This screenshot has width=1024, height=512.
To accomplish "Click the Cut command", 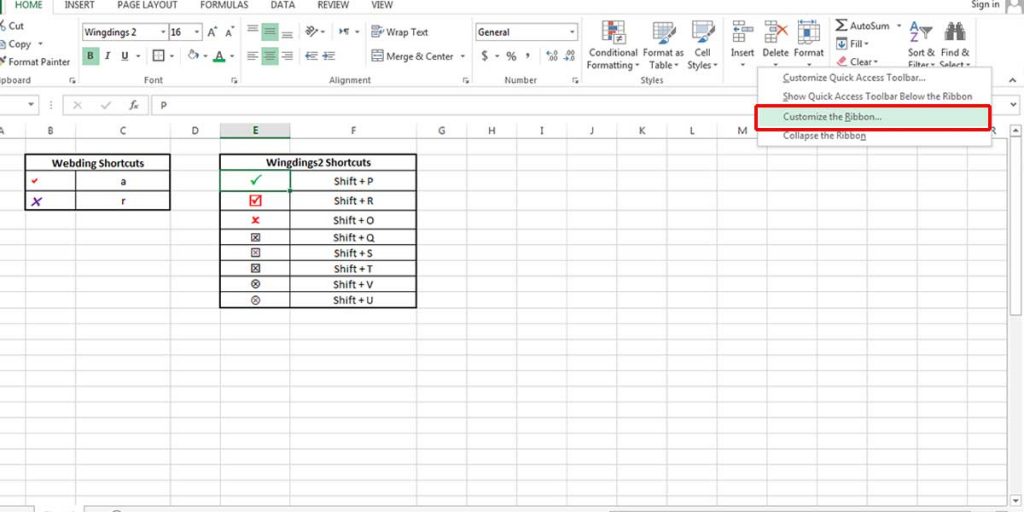I will [12, 26].
